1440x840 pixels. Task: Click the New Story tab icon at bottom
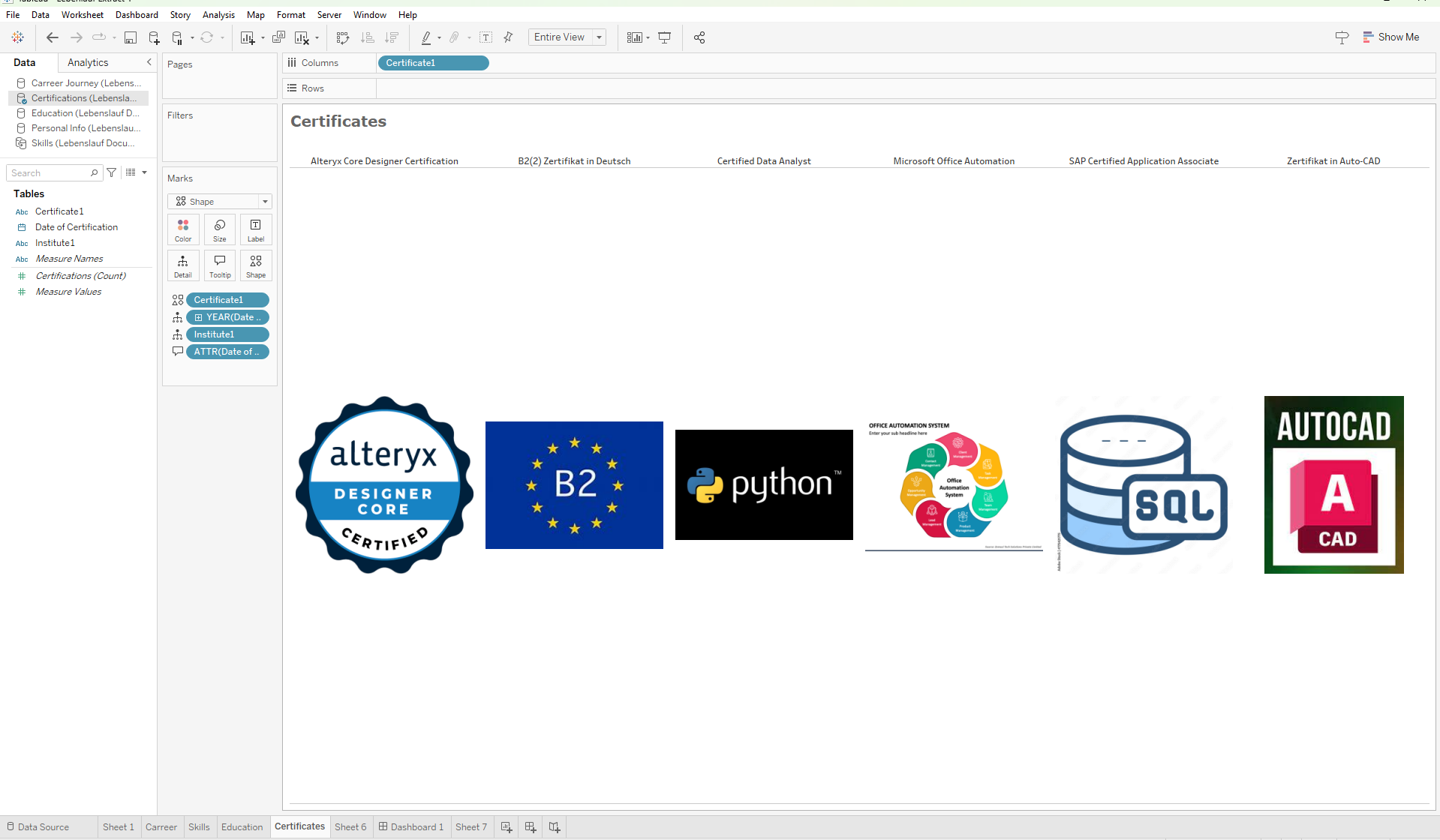(x=555, y=826)
